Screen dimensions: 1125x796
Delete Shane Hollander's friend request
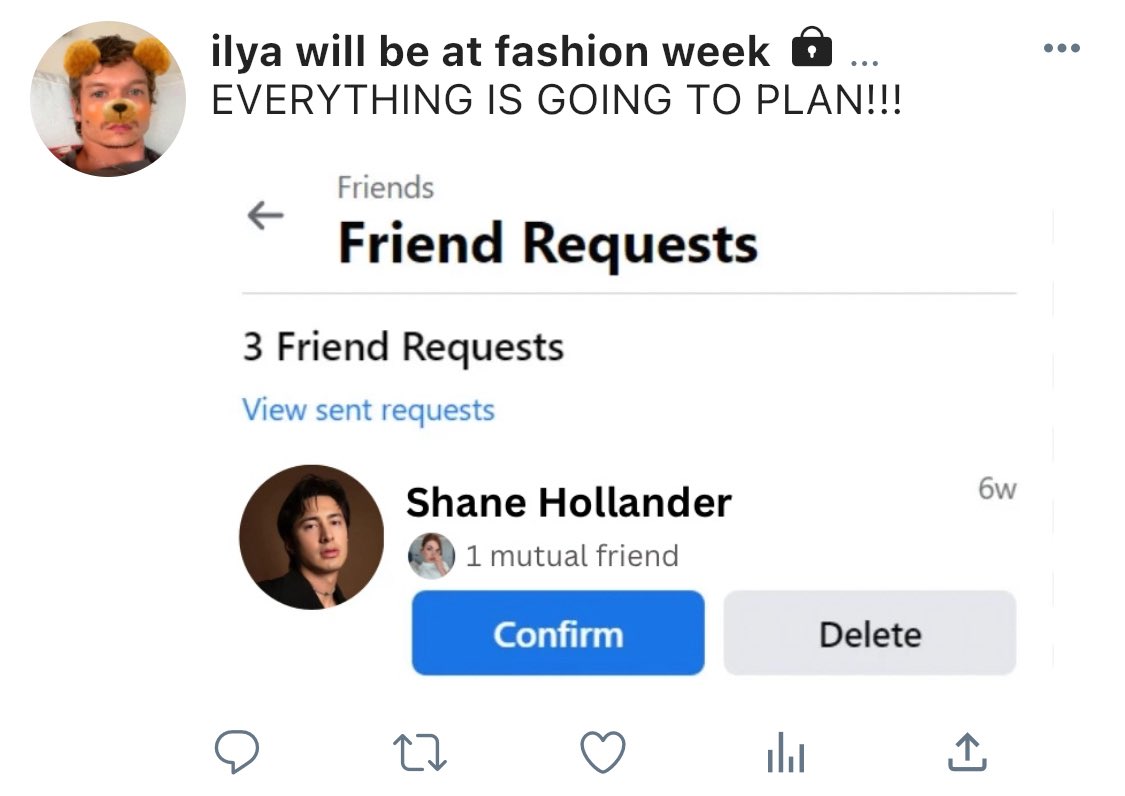point(870,633)
